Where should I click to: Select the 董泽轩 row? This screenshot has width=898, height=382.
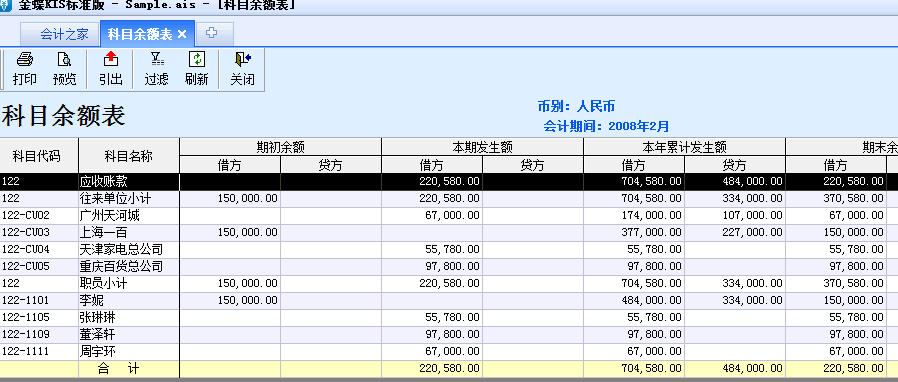449,334
